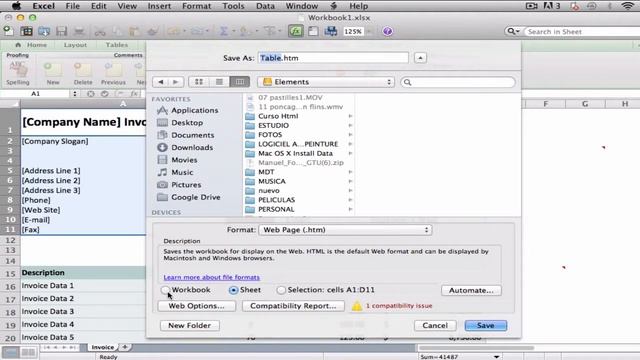Expand the Curso Html folder arrow

pyautogui.click(x=350, y=116)
